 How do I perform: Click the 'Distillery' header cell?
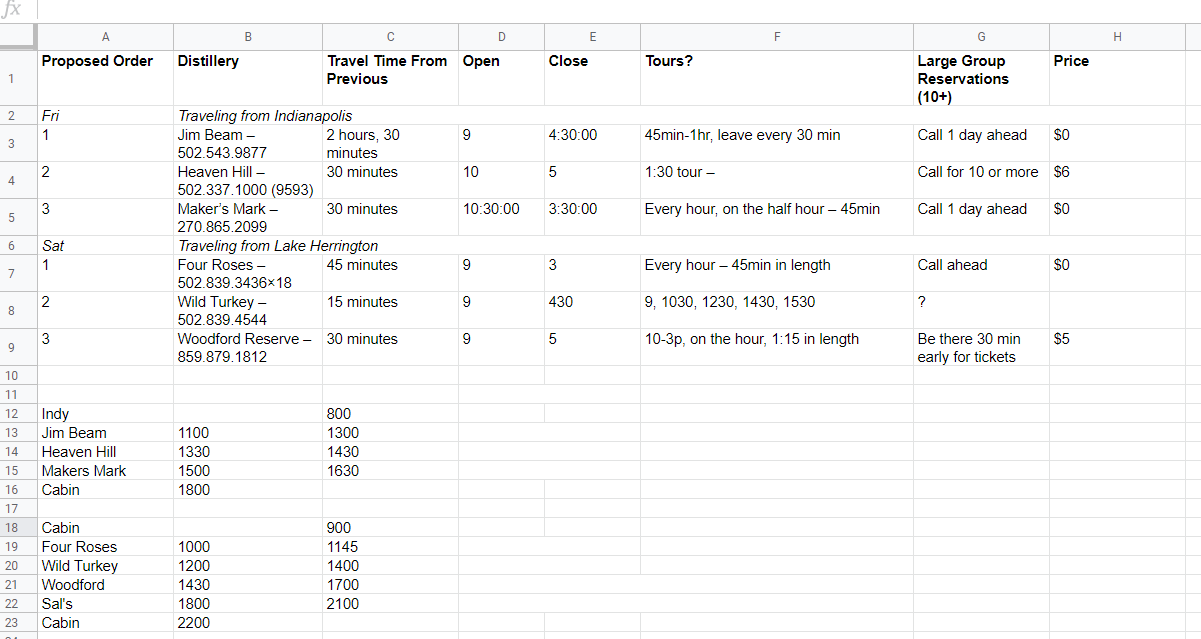click(x=248, y=78)
